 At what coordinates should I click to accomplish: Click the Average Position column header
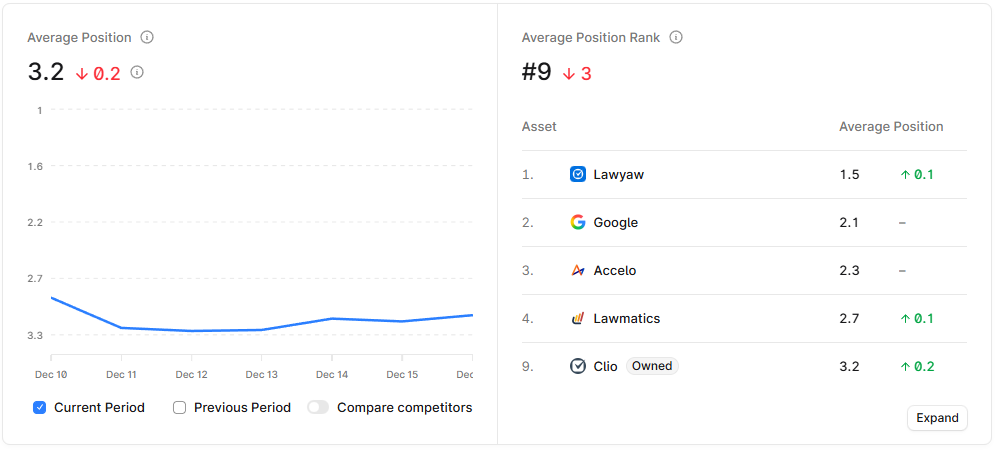(x=891, y=127)
